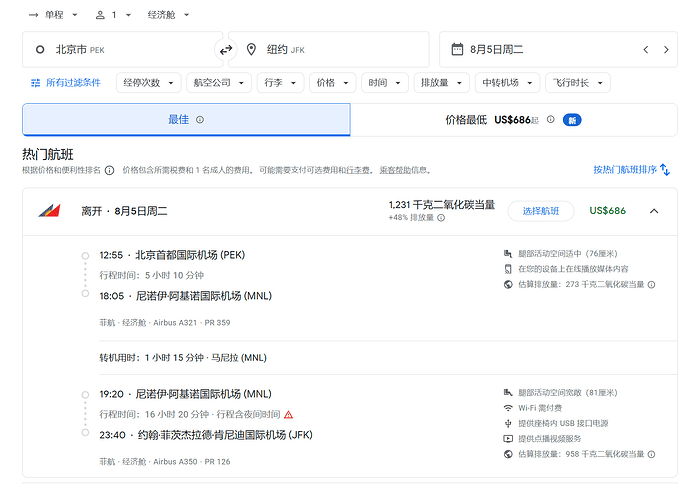The width and height of the screenshot is (690, 484).
Task: Click price text US$686 on flight card
Action: [x=607, y=211]
